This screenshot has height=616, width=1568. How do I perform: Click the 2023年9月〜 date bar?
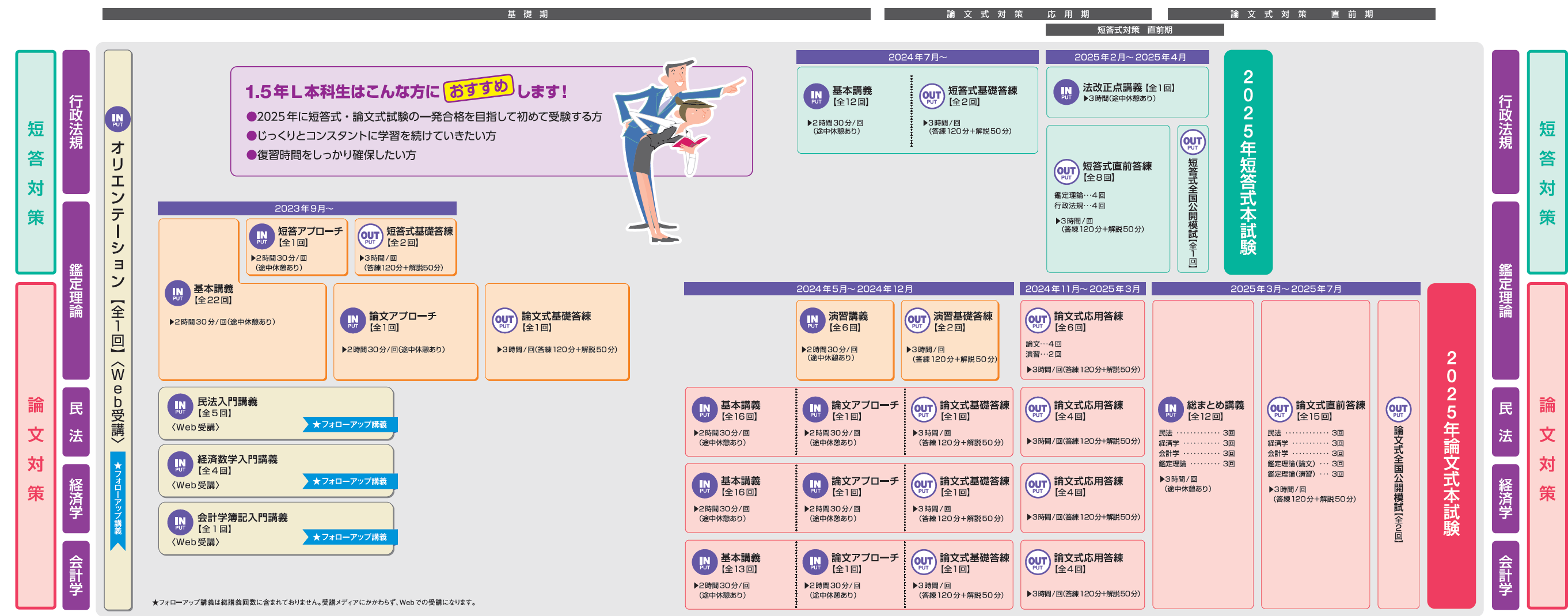[307, 208]
